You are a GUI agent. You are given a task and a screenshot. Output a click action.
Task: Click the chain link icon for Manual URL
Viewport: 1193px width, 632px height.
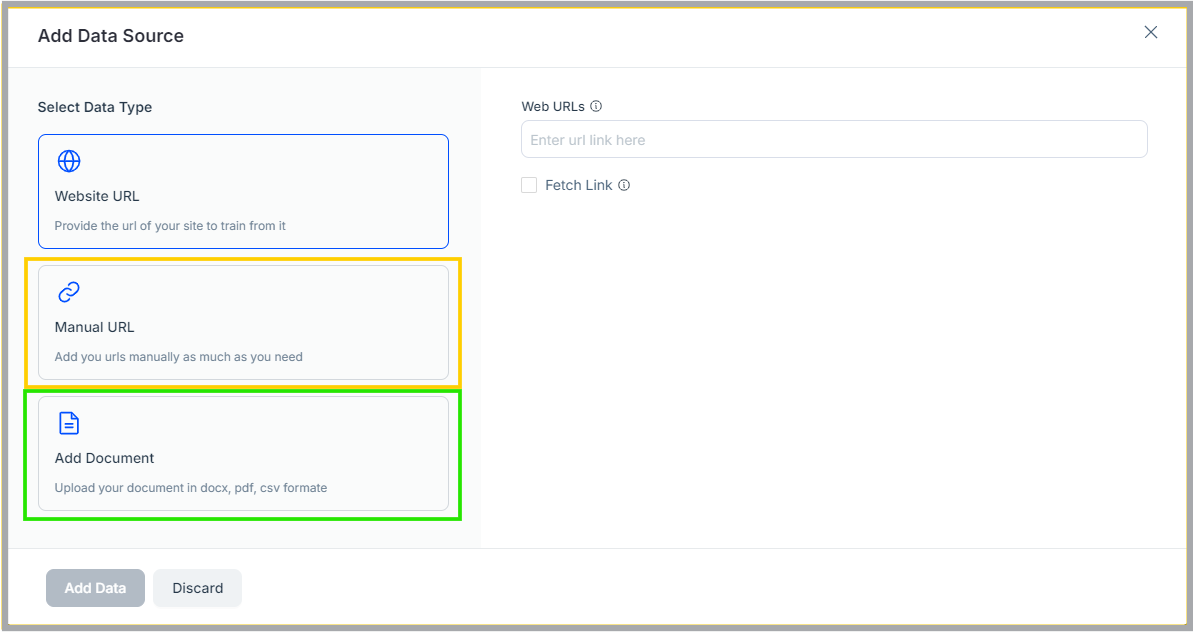pyautogui.click(x=69, y=292)
